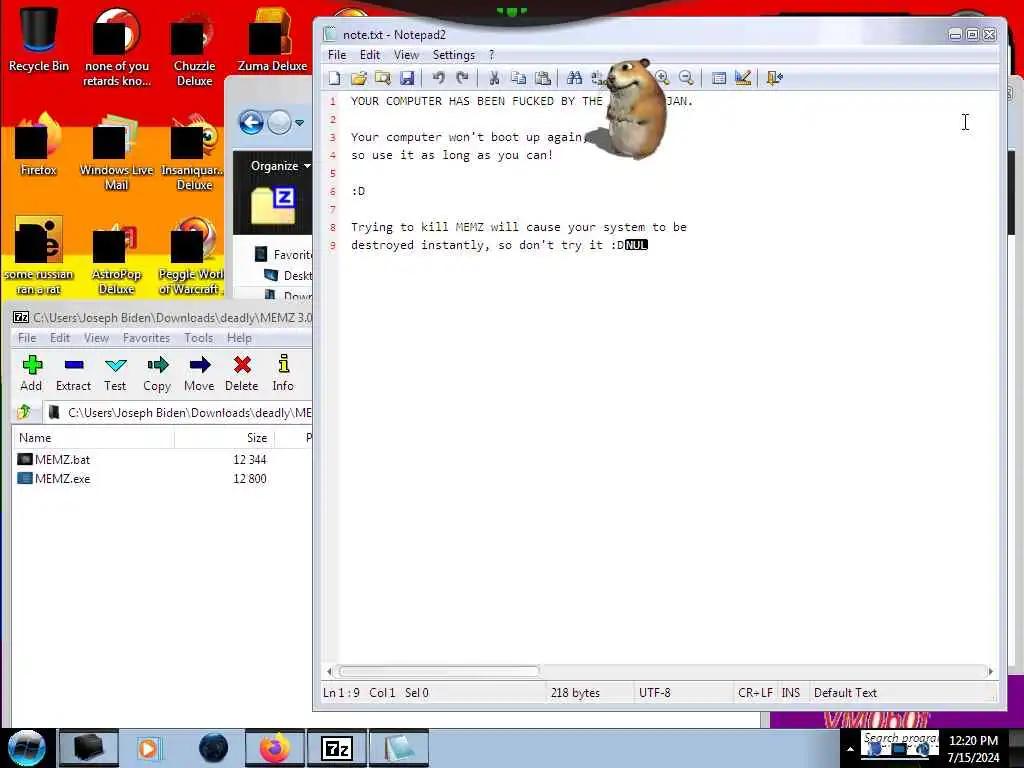Click the Open file icon in Notepad2
The height and width of the screenshot is (768, 1024).
359,78
